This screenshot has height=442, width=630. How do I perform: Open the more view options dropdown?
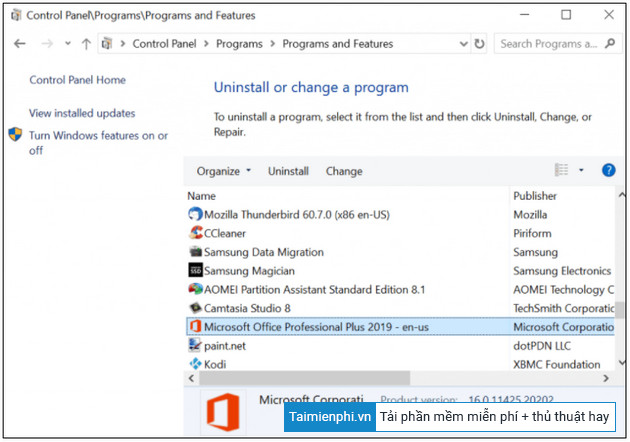coord(581,170)
